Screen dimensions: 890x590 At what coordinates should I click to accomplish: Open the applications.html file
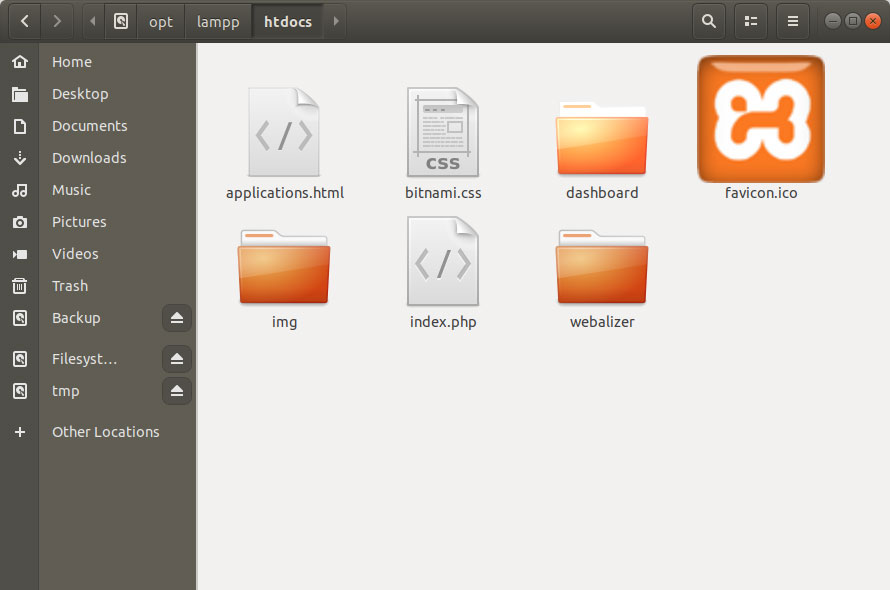click(x=284, y=131)
